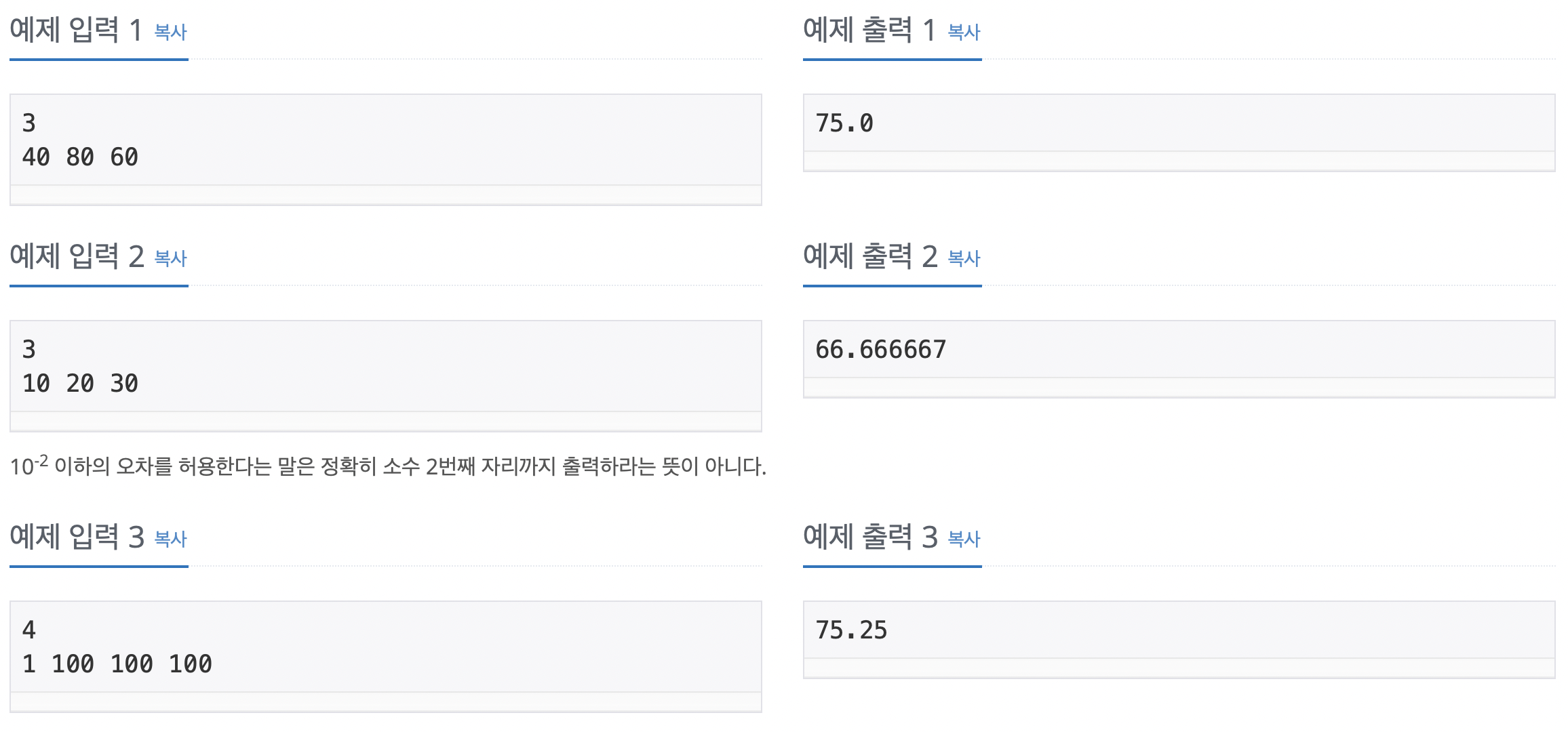Click the 예제 출력 1 heading

(x=869, y=30)
